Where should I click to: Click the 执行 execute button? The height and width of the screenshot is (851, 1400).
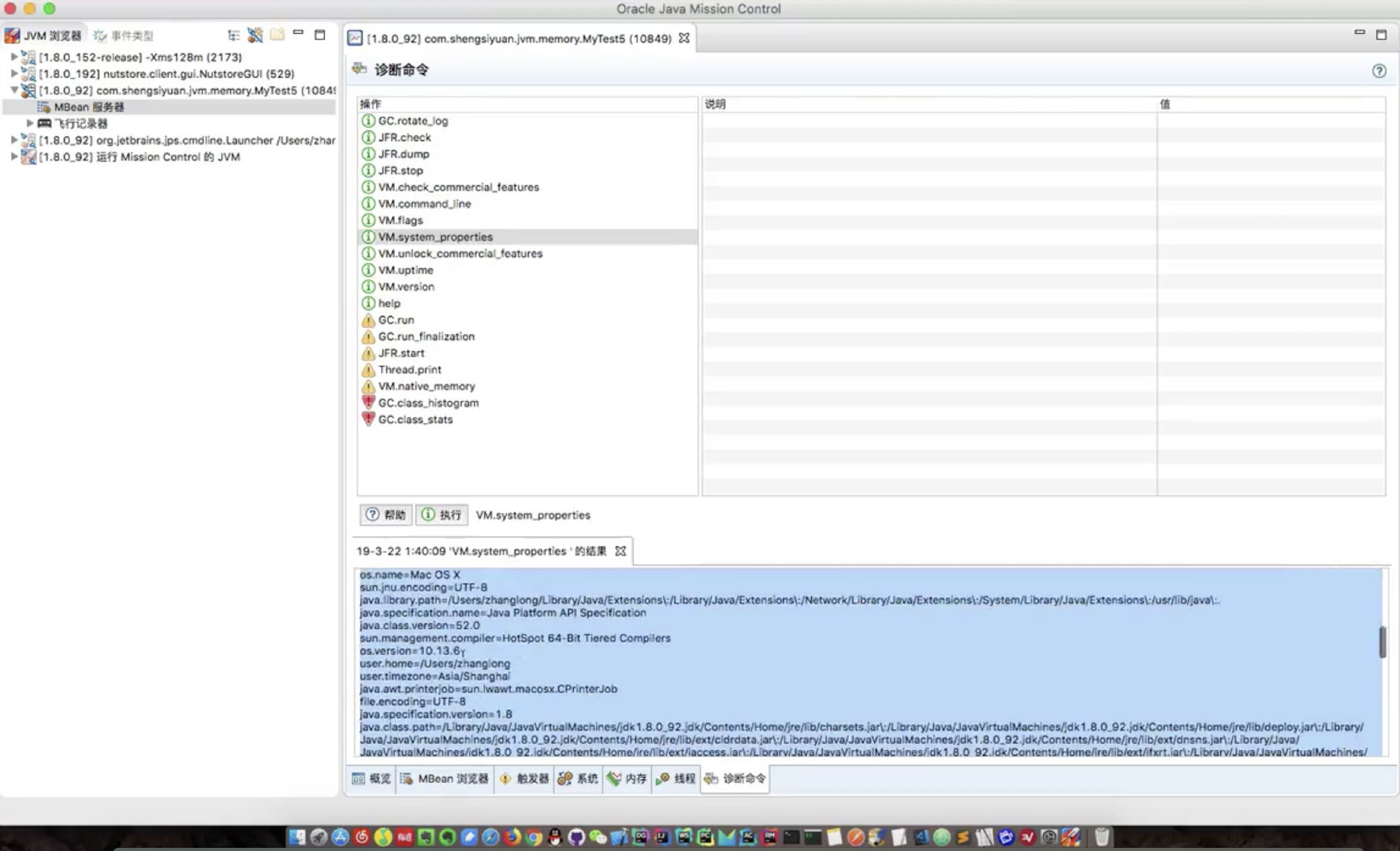tap(441, 515)
